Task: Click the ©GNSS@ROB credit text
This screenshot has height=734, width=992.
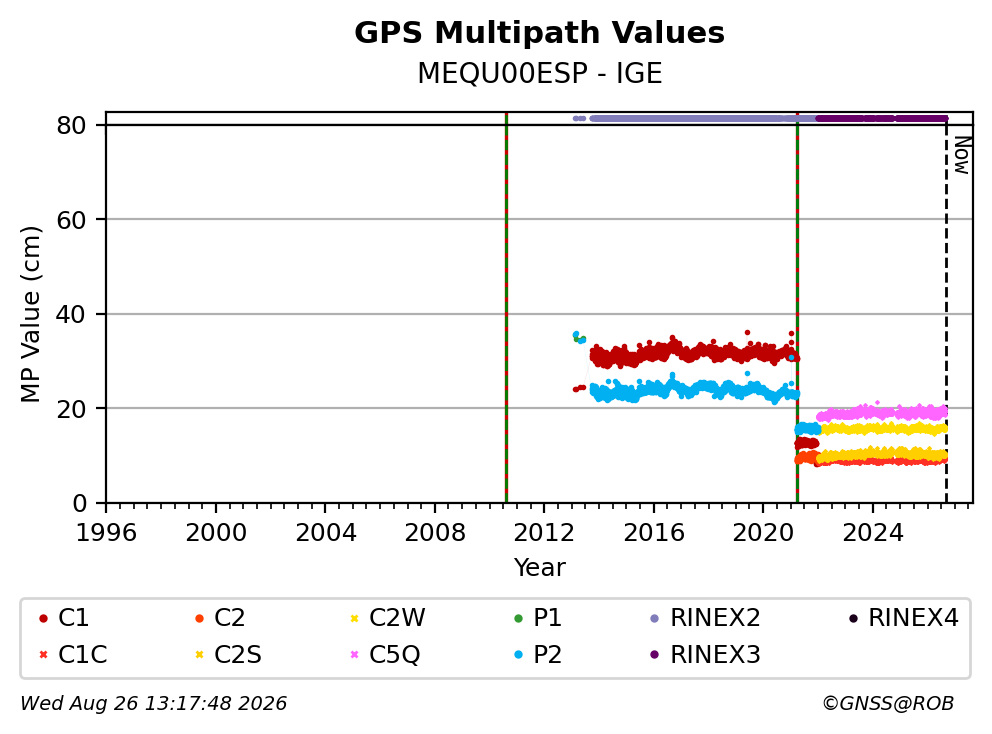Action: point(888,704)
